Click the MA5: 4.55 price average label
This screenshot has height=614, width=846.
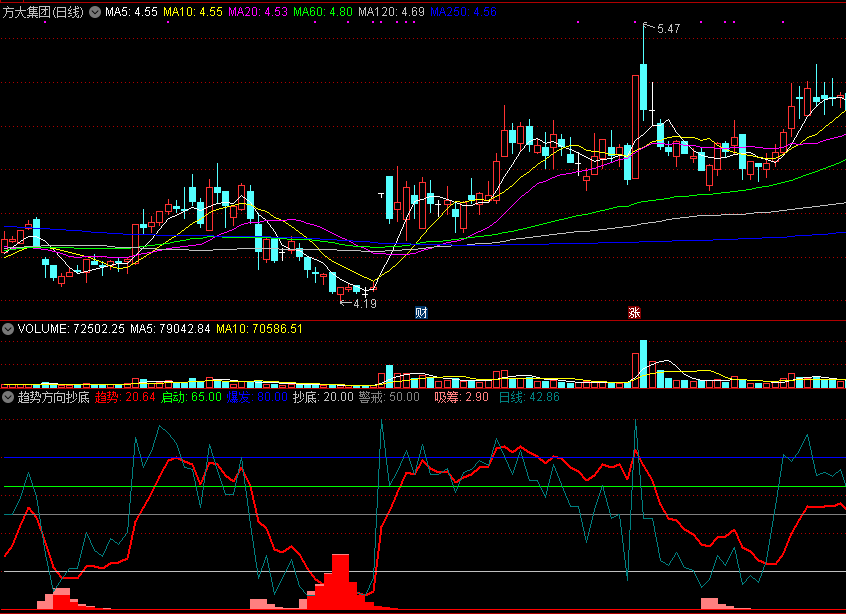point(131,12)
